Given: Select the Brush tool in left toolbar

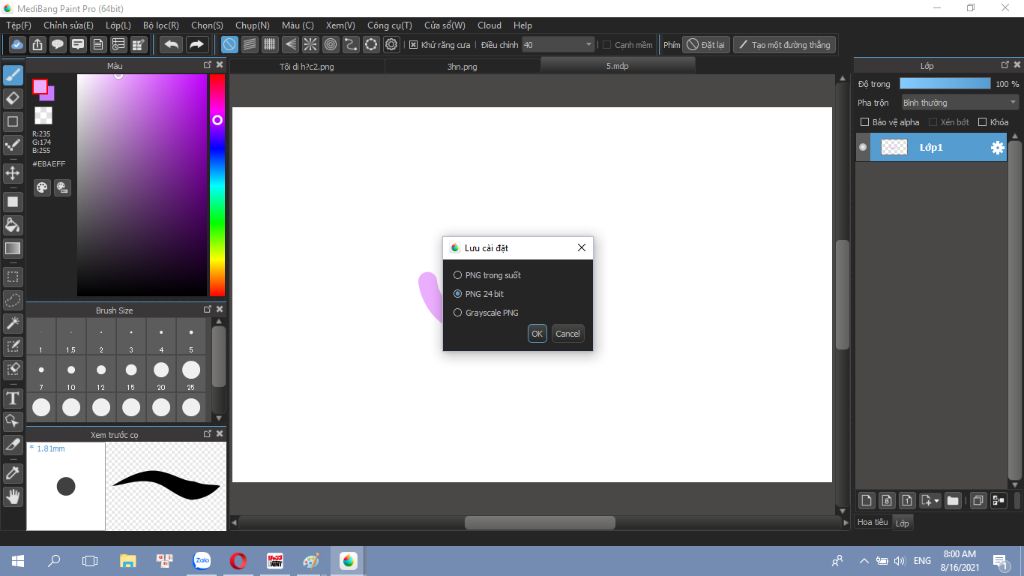Looking at the screenshot, I should [12, 75].
